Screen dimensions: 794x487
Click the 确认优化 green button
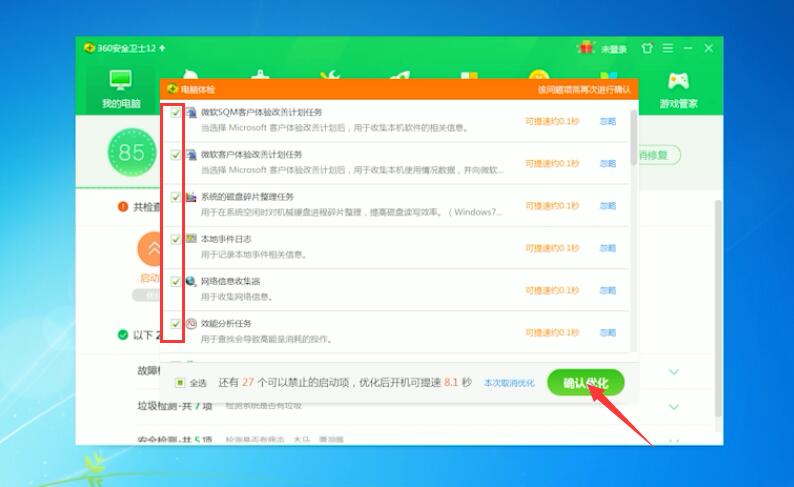click(x=585, y=383)
